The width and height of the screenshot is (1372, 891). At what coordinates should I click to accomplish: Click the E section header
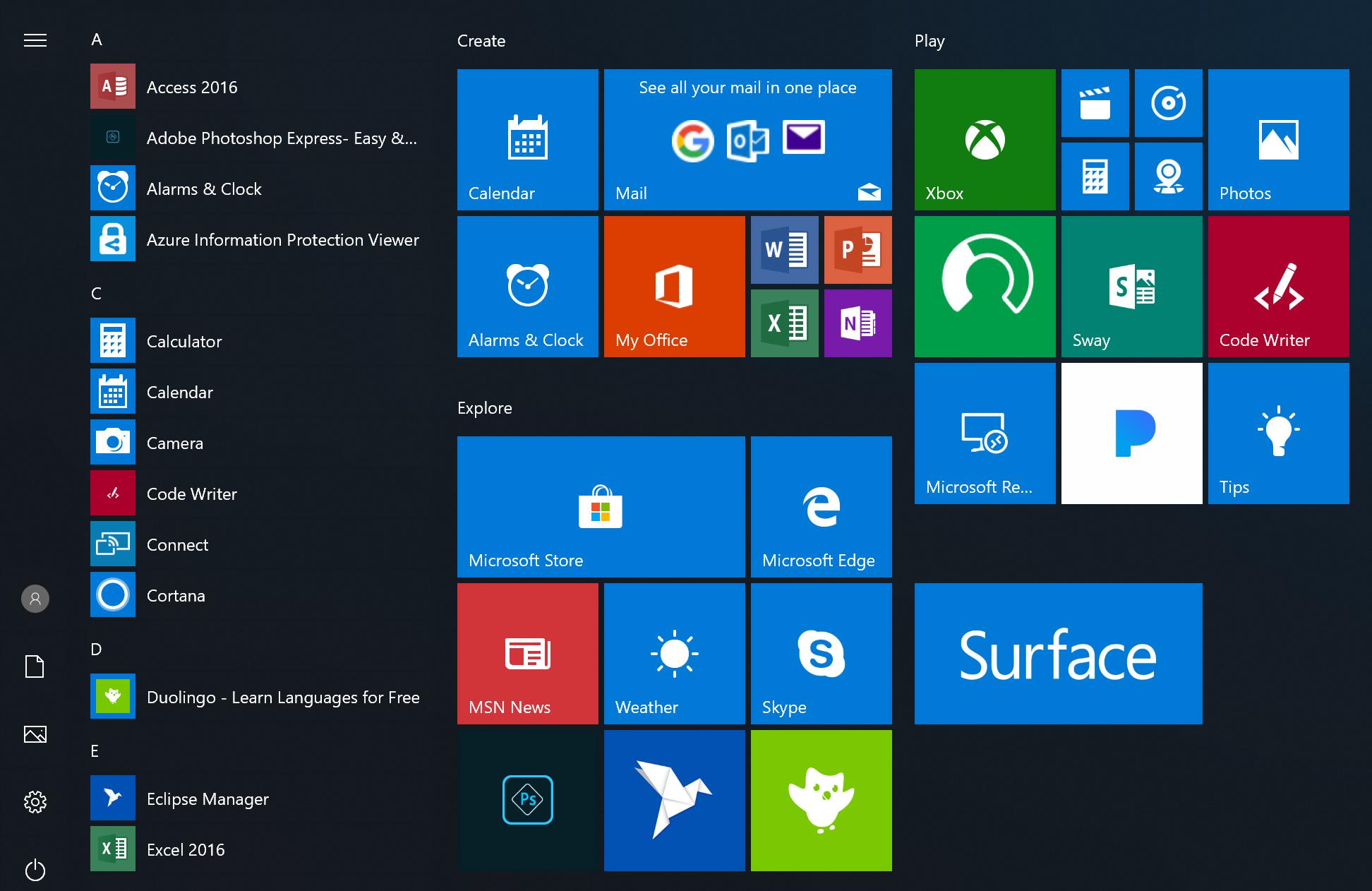pos(96,751)
